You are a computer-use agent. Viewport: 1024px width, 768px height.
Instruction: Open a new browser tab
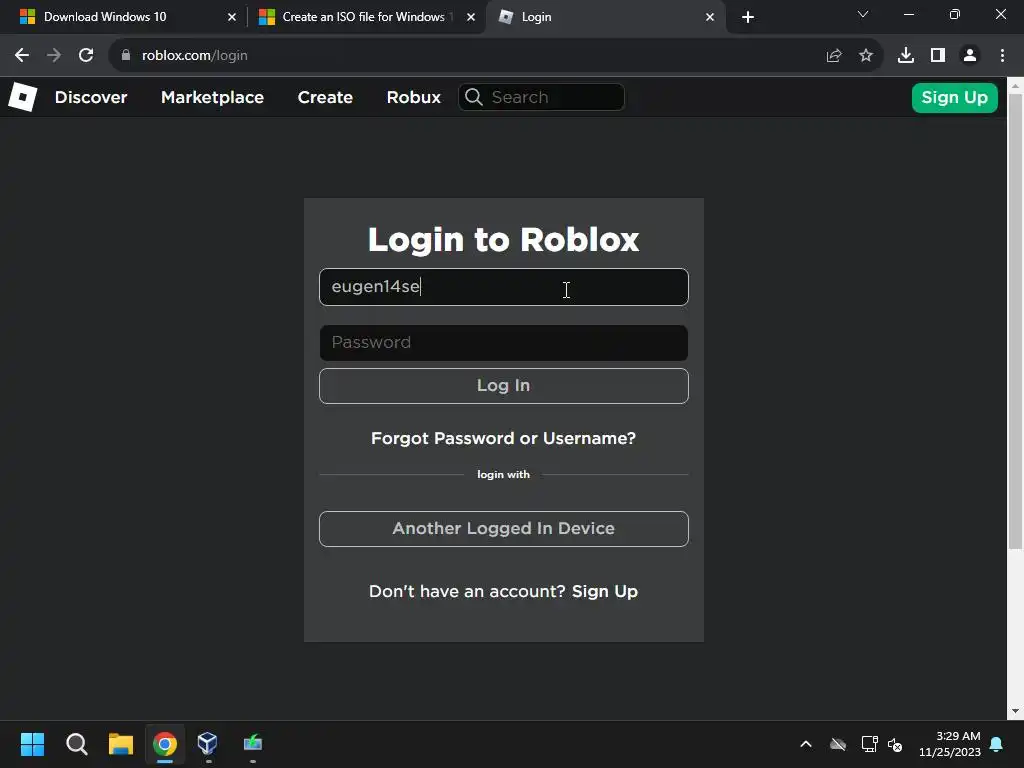point(748,17)
